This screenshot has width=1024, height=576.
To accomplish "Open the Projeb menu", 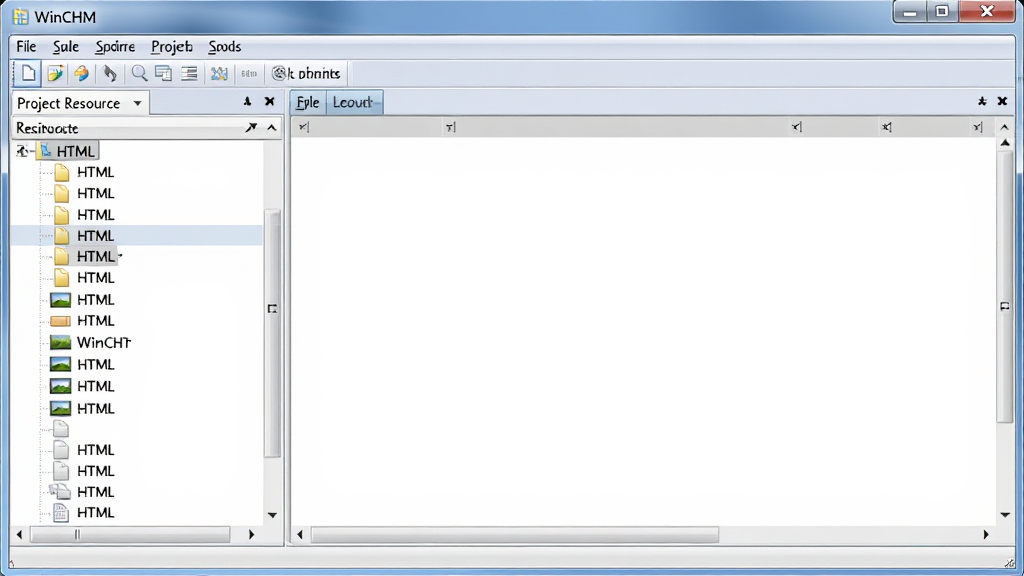I will point(172,46).
